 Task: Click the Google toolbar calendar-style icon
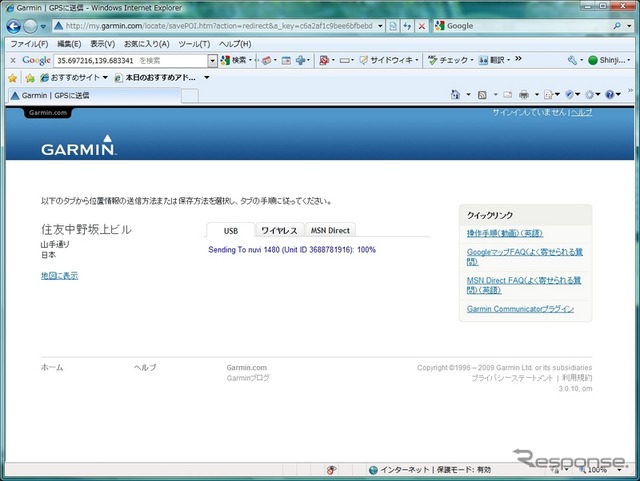tap(286, 60)
